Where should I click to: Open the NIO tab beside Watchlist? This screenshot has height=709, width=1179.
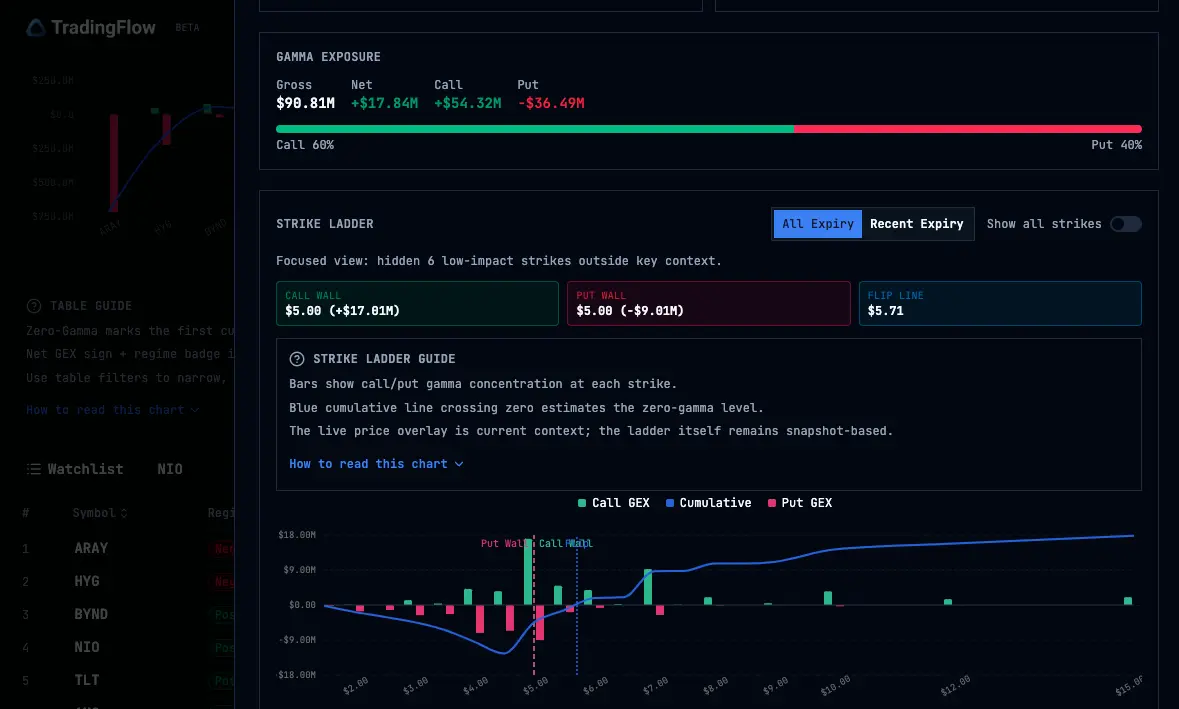pyautogui.click(x=170, y=469)
